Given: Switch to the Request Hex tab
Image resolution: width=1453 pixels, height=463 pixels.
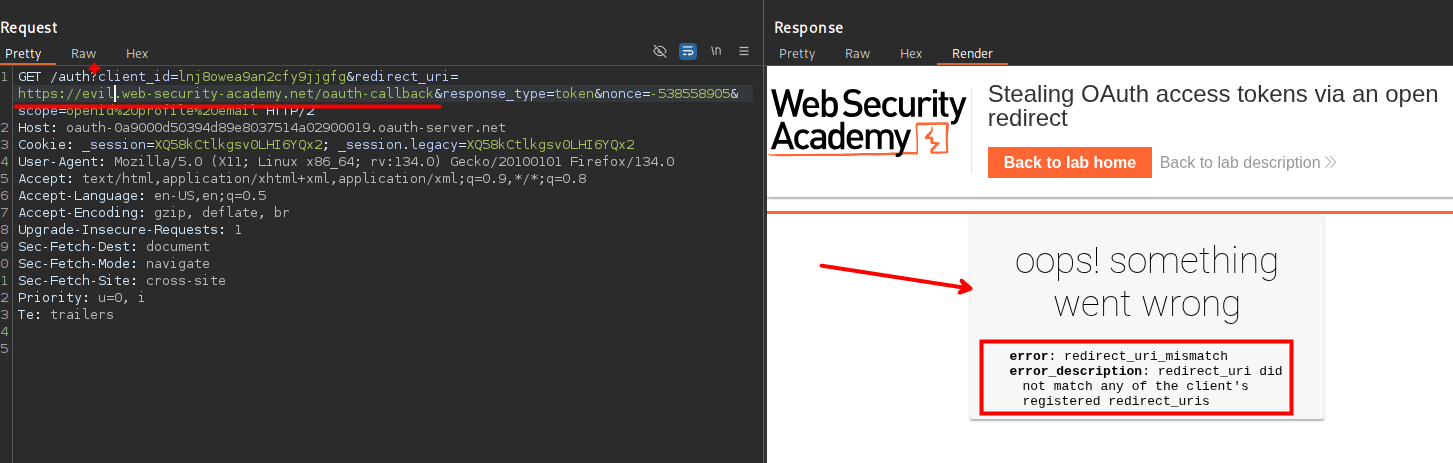Looking at the screenshot, I should click(x=137, y=54).
